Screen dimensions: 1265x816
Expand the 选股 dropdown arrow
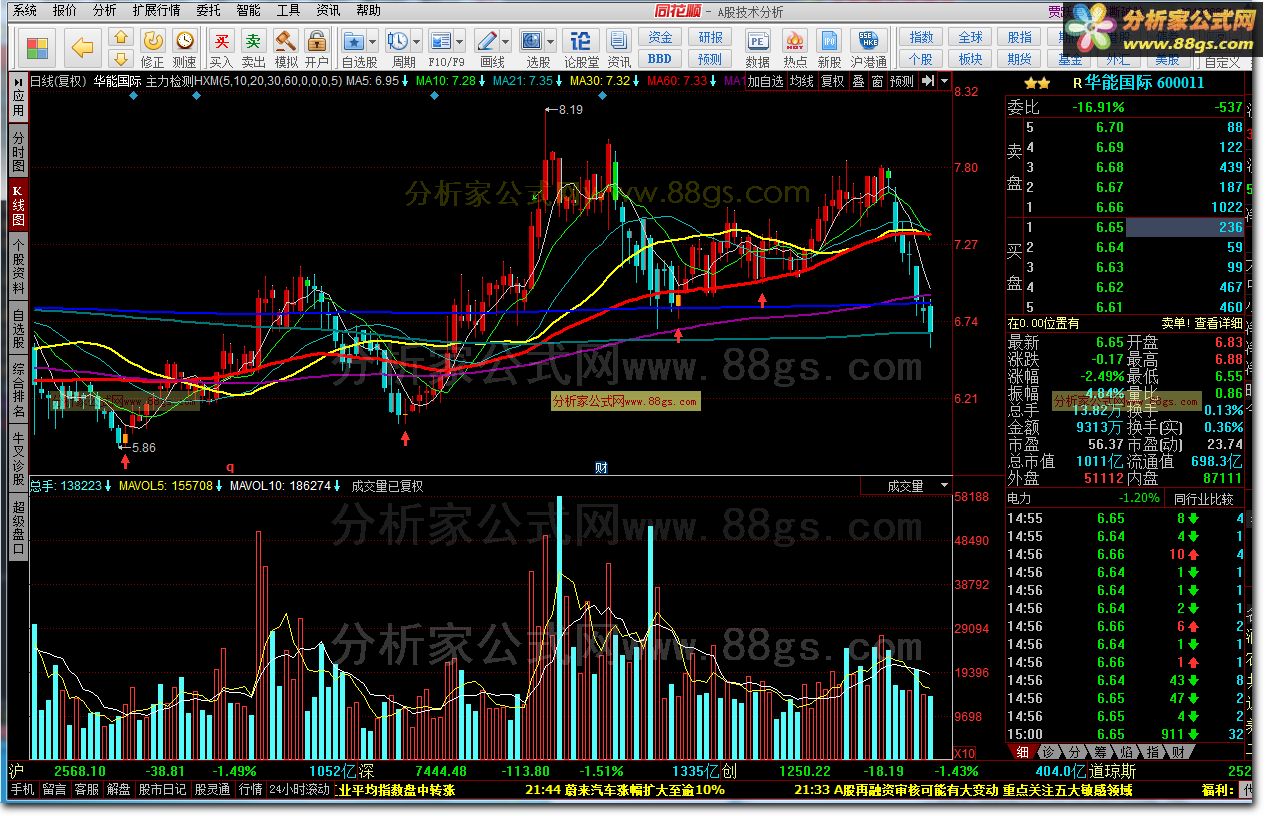tap(551, 42)
